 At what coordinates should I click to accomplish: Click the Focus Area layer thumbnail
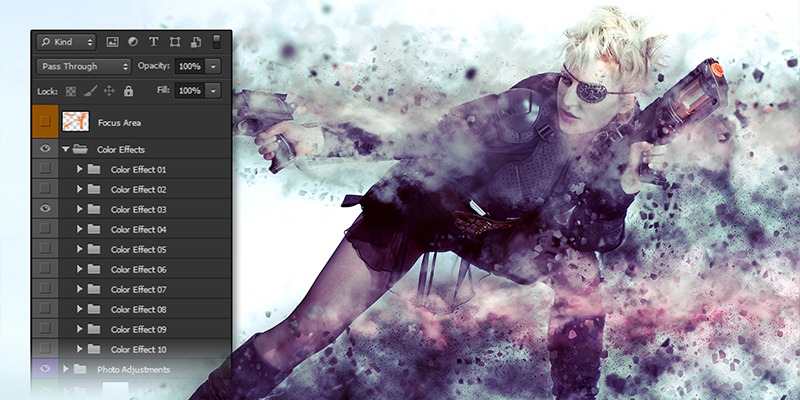76,122
